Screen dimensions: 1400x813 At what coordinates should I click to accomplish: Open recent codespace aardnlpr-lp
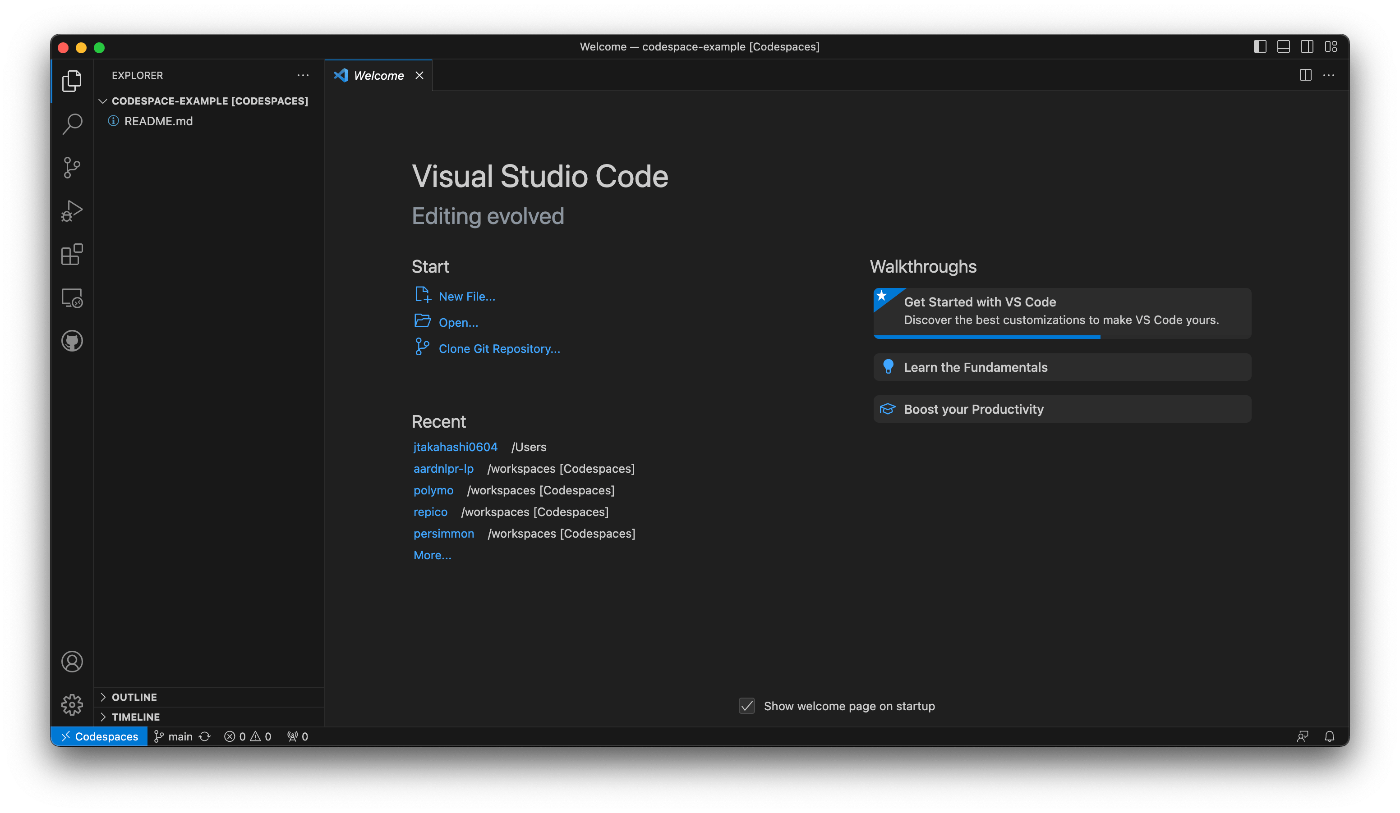coord(444,469)
